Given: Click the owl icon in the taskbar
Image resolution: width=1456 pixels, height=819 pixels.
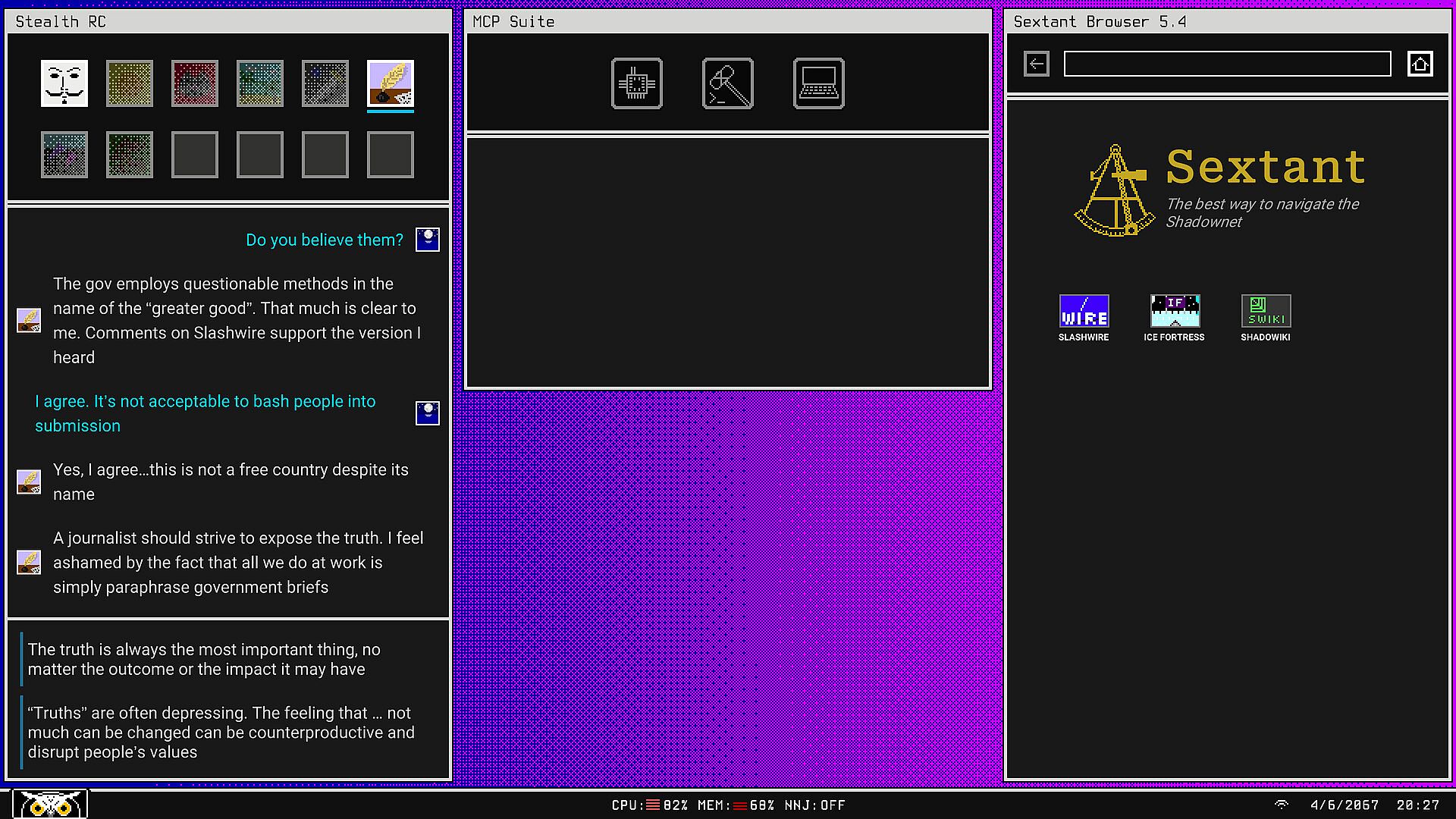Looking at the screenshot, I should coord(50,804).
